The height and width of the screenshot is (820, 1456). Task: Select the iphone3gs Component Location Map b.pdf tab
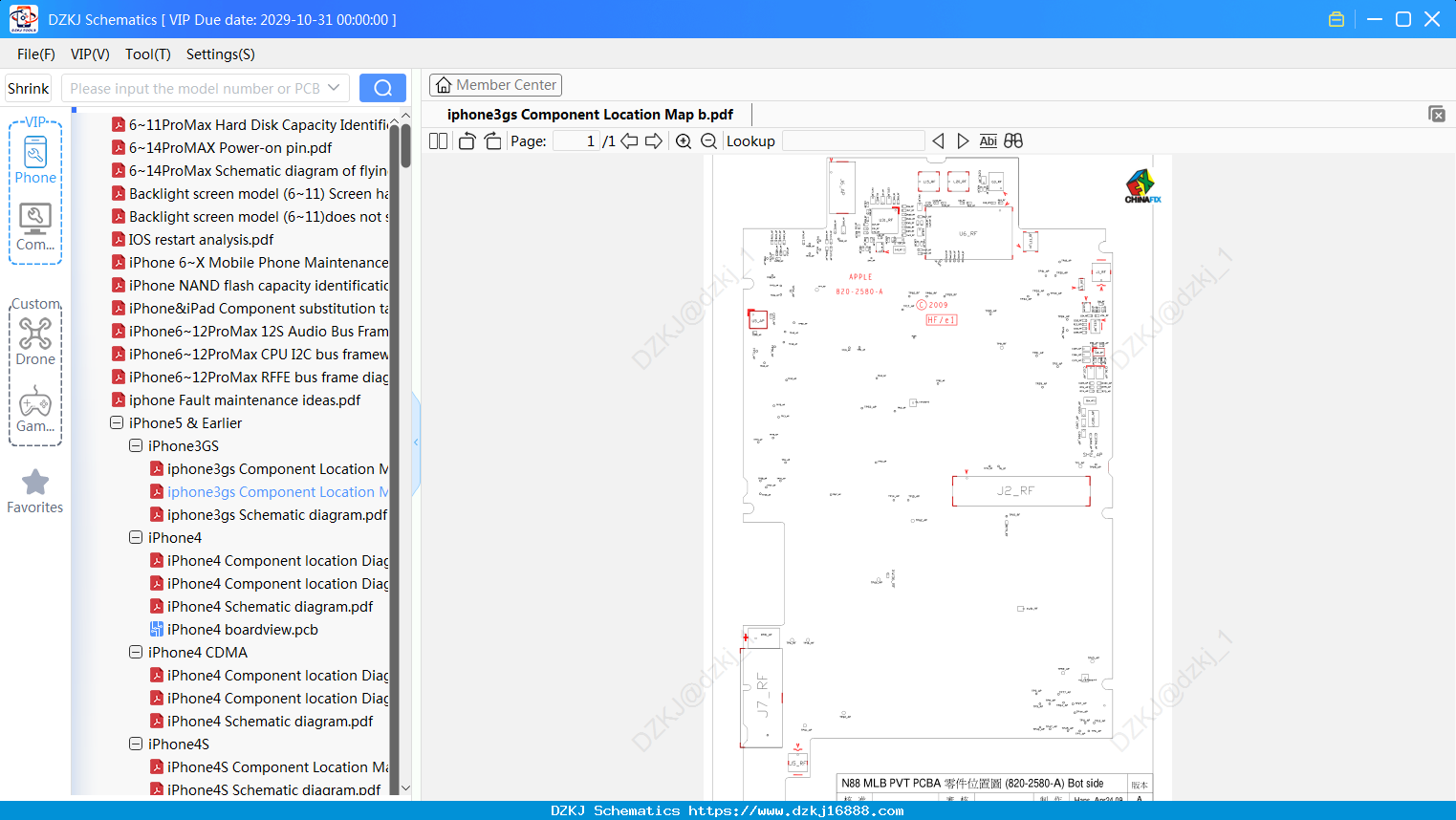tap(590, 115)
